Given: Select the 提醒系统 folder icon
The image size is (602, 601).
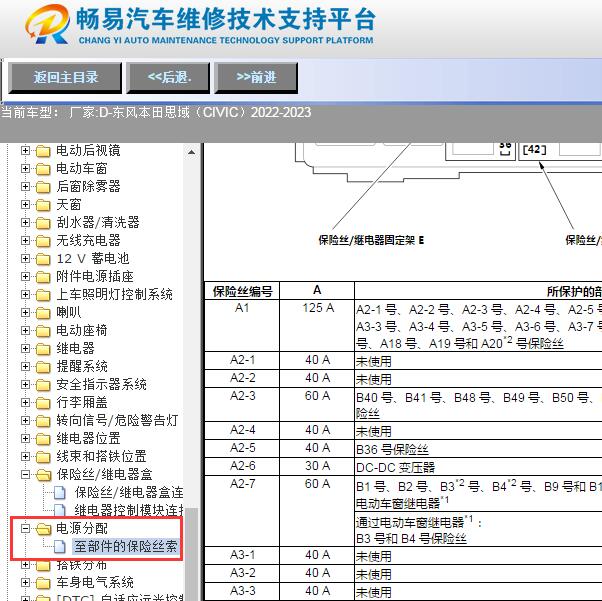Looking at the screenshot, I should point(43,367).
